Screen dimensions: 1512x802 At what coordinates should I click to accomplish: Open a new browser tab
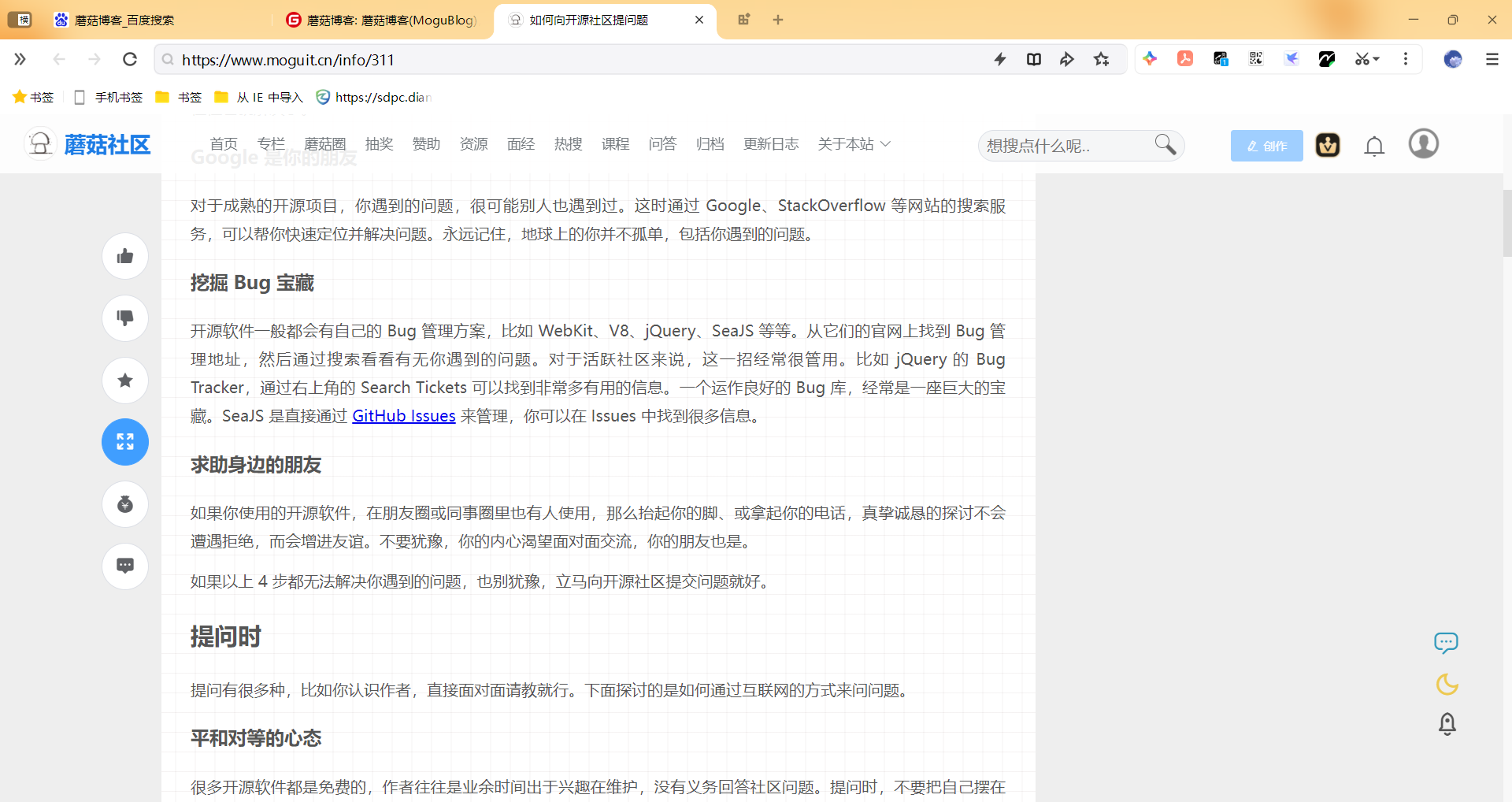[x=778, y=20]
